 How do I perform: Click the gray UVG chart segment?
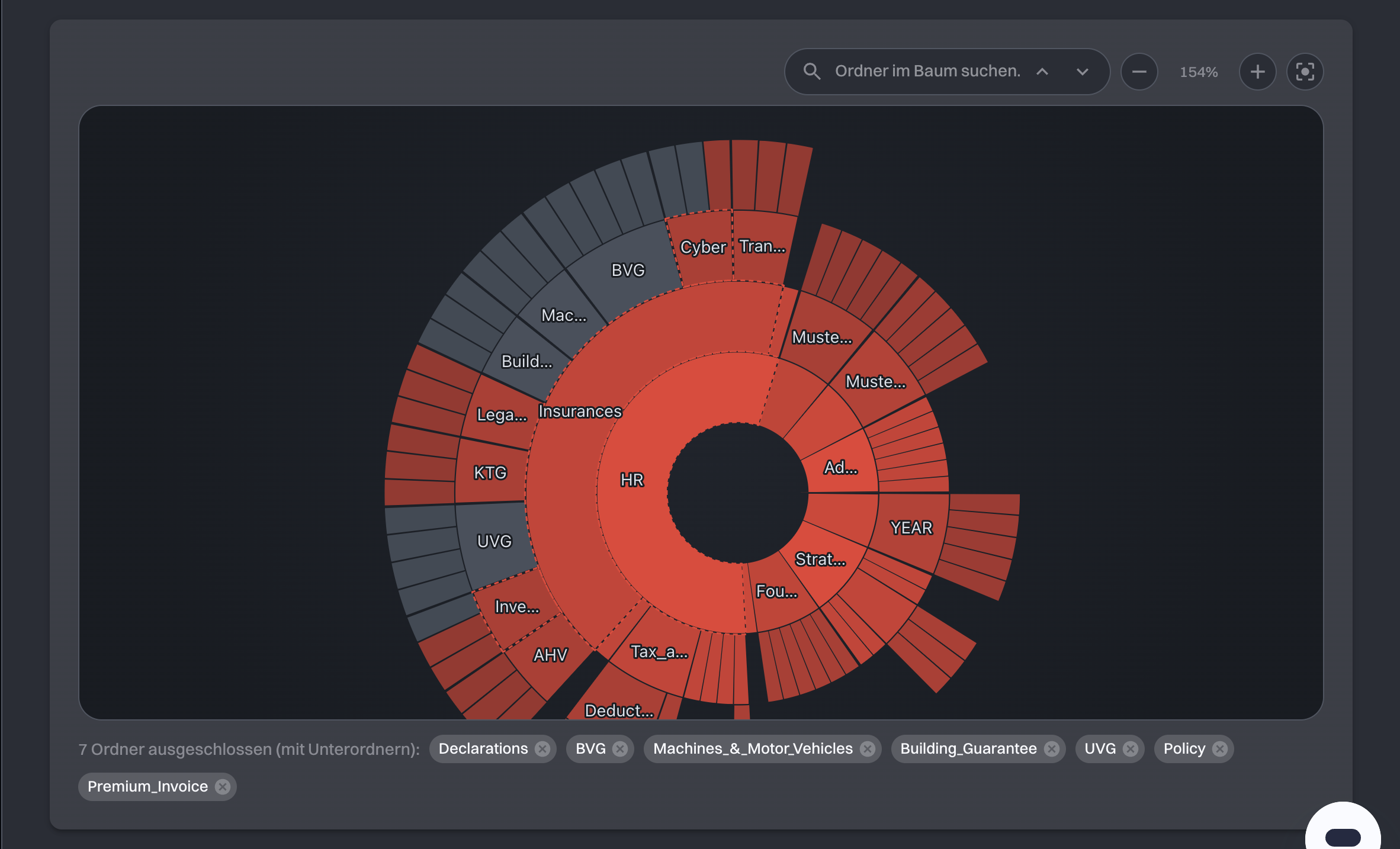click(x=494, y=541)
